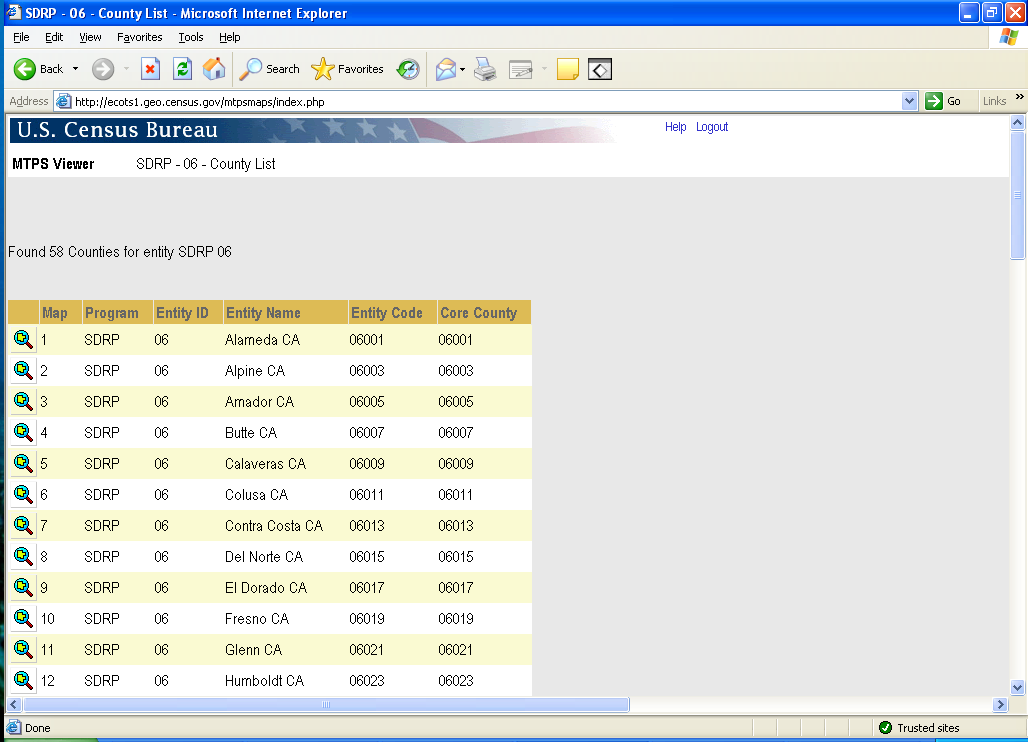This screenshot has width=1028, height=742.
Task: Open map viewer for Amador CA
Action: pyautogui.click(x=24, y=401)
